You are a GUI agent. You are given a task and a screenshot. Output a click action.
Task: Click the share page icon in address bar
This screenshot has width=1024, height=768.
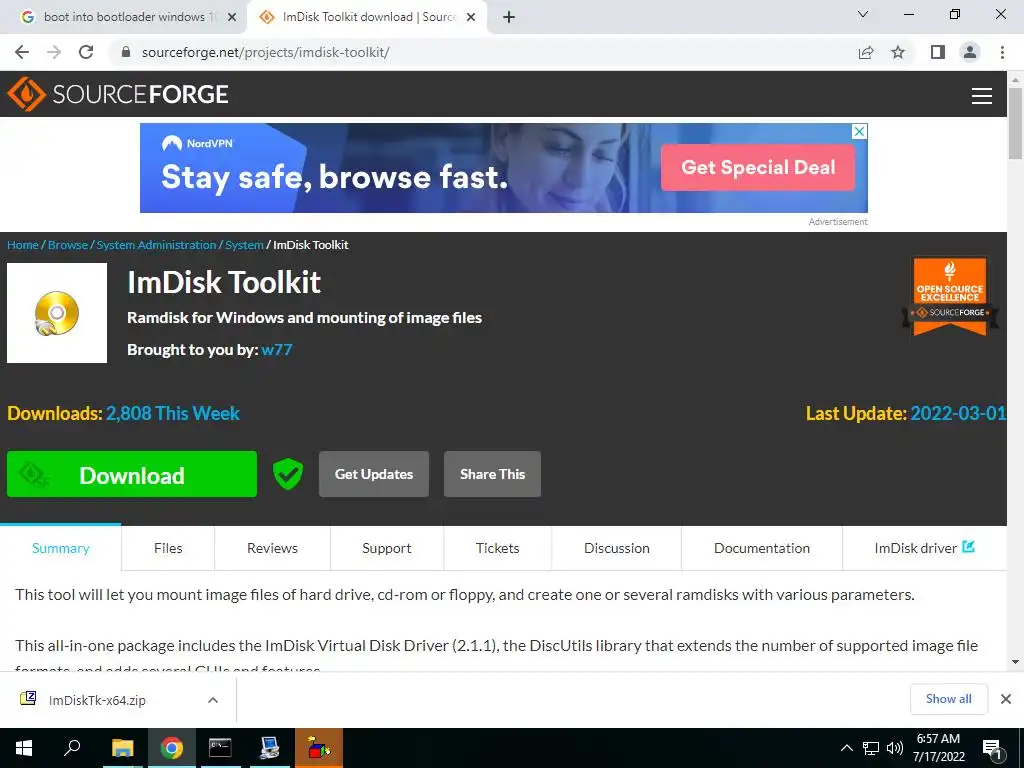[866, 52]
